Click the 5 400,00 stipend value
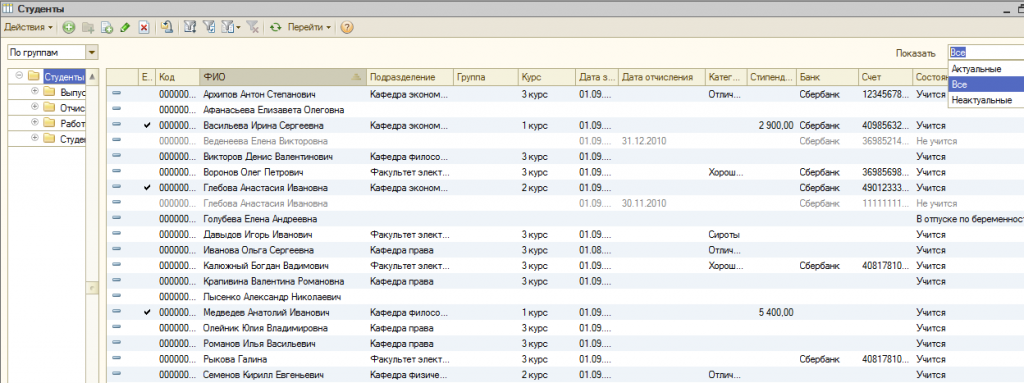This screenshot has height=383, width=1024. (776, 313)
